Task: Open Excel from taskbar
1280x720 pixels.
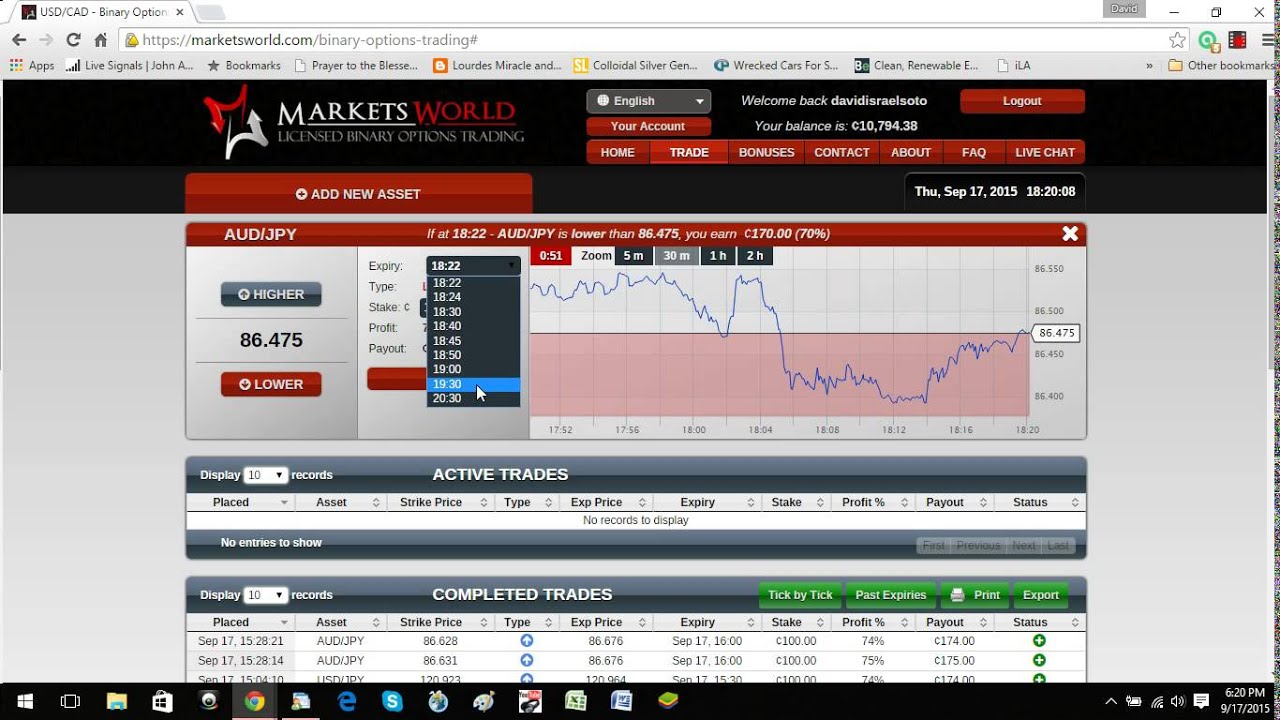Action: pos(576,701)
